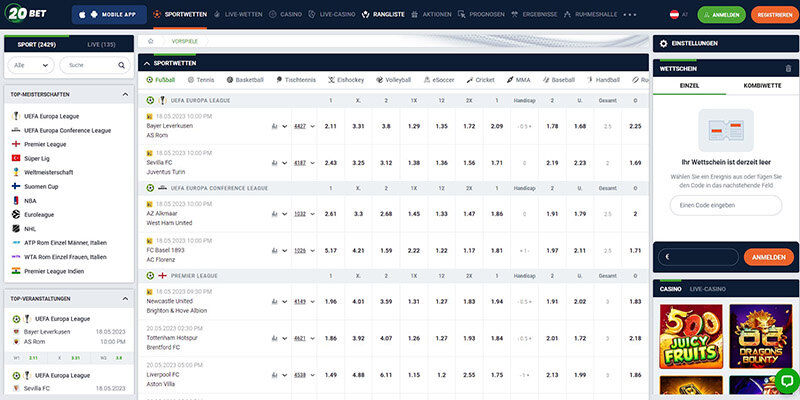
Task: Click the euro stake amount field
Action: tap(698, 257)
